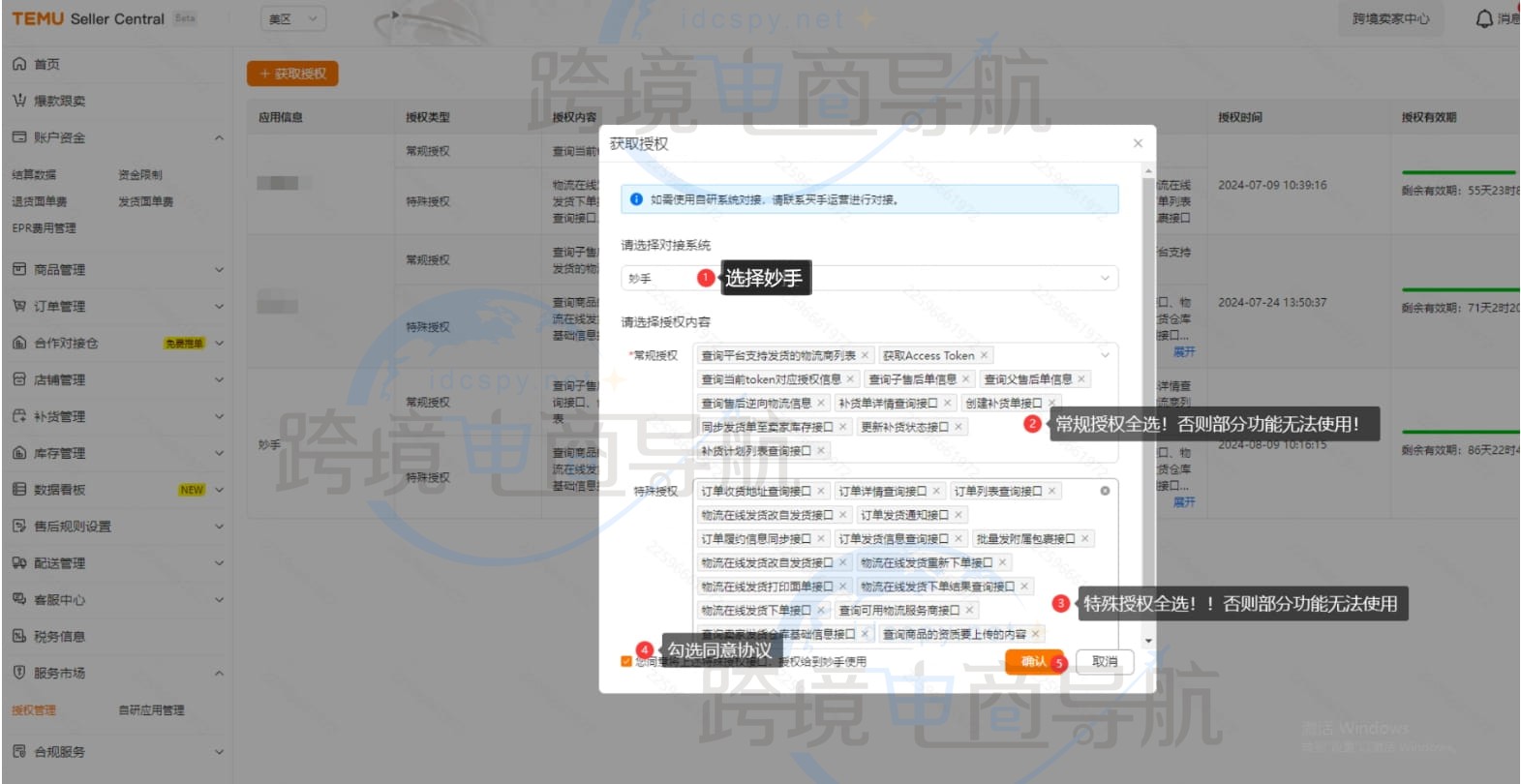Viewport: 1521px width, 784px height.
Task: Open the 首页 home icon in sidebar
Action: click(x=19, y=64)
